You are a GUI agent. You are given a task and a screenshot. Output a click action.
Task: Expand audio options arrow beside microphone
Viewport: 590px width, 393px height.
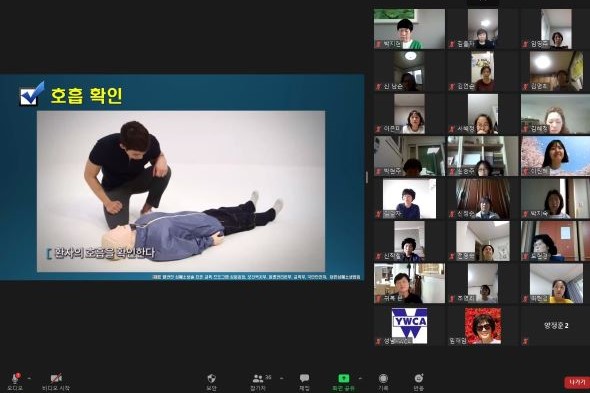[29, 378]
